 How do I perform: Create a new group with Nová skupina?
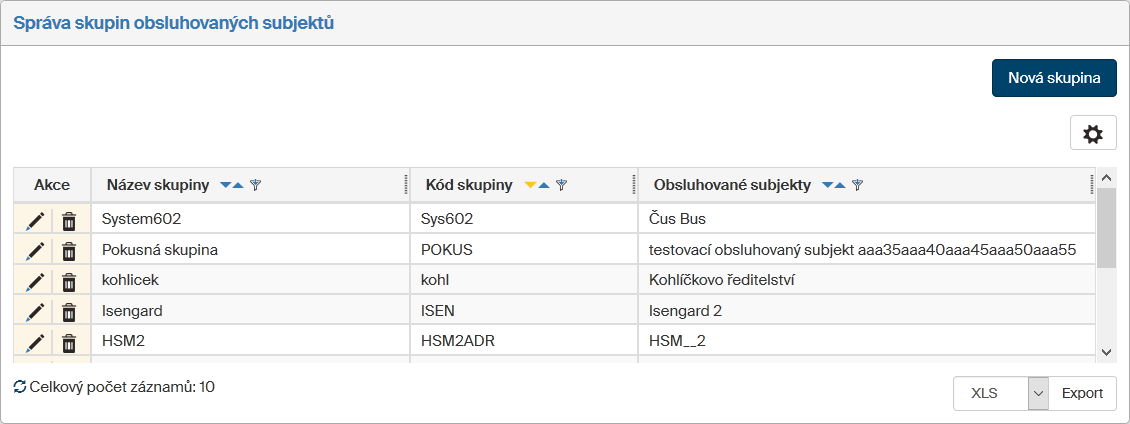1054,78
